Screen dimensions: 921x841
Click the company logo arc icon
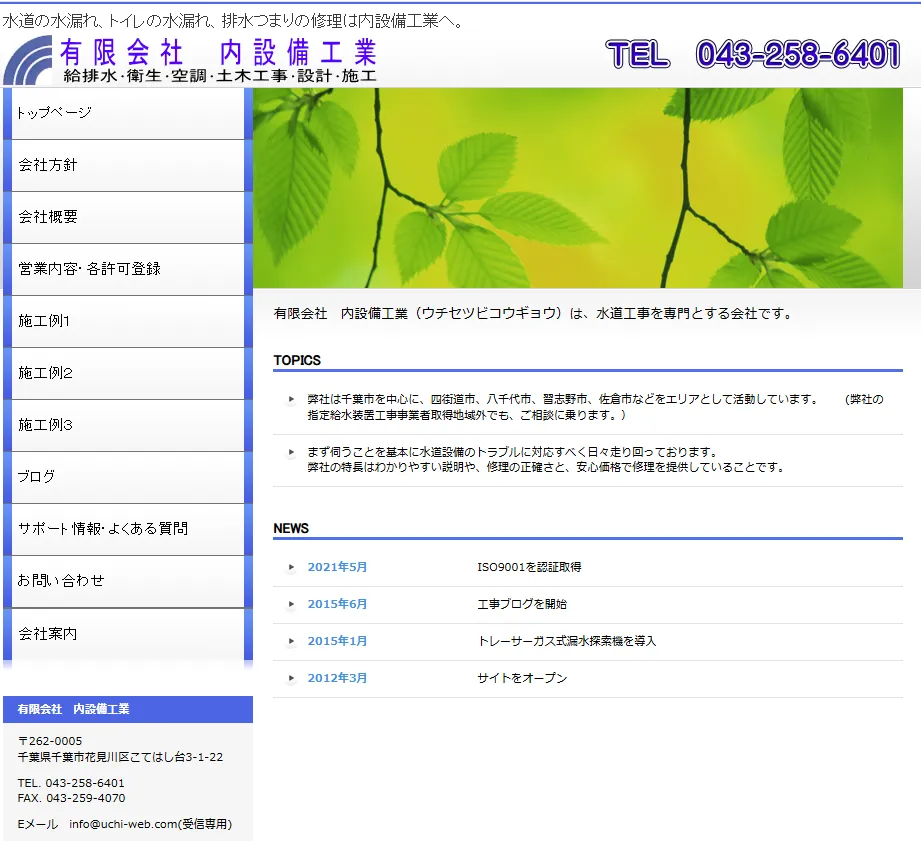[x=28, y=61]
